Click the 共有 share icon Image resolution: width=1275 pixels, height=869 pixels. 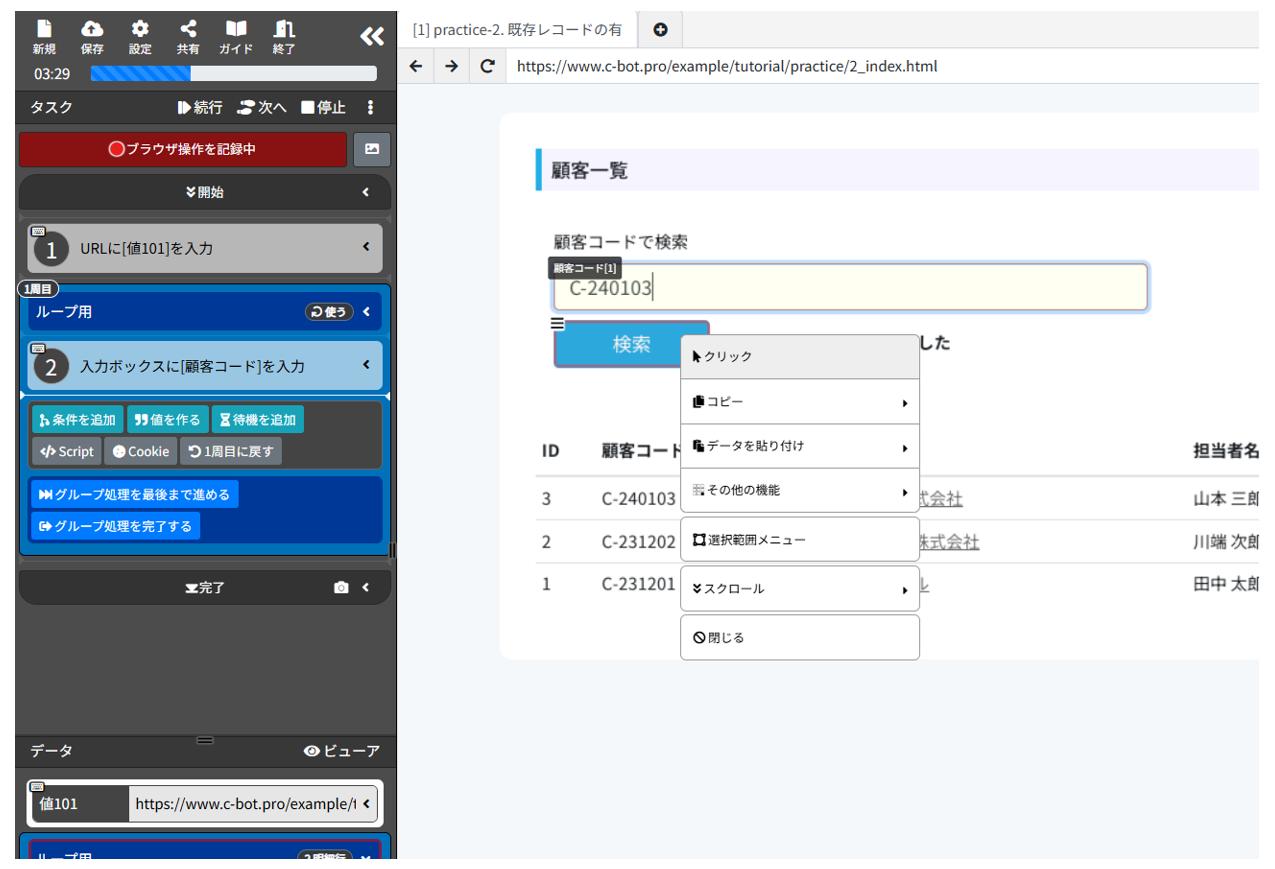click(188, 36)
